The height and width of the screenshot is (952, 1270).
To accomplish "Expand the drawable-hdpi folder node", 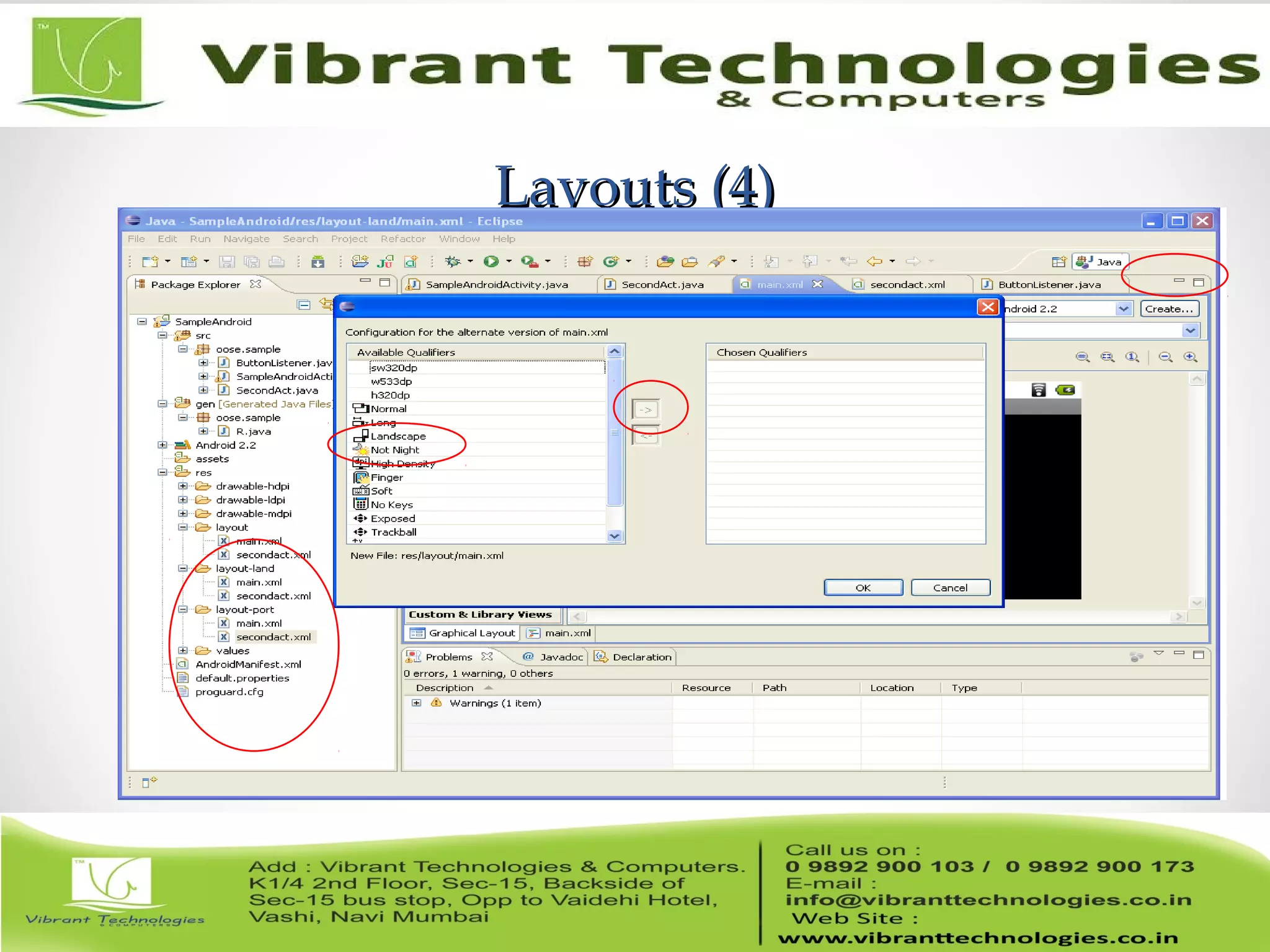I will click(183, 487).
